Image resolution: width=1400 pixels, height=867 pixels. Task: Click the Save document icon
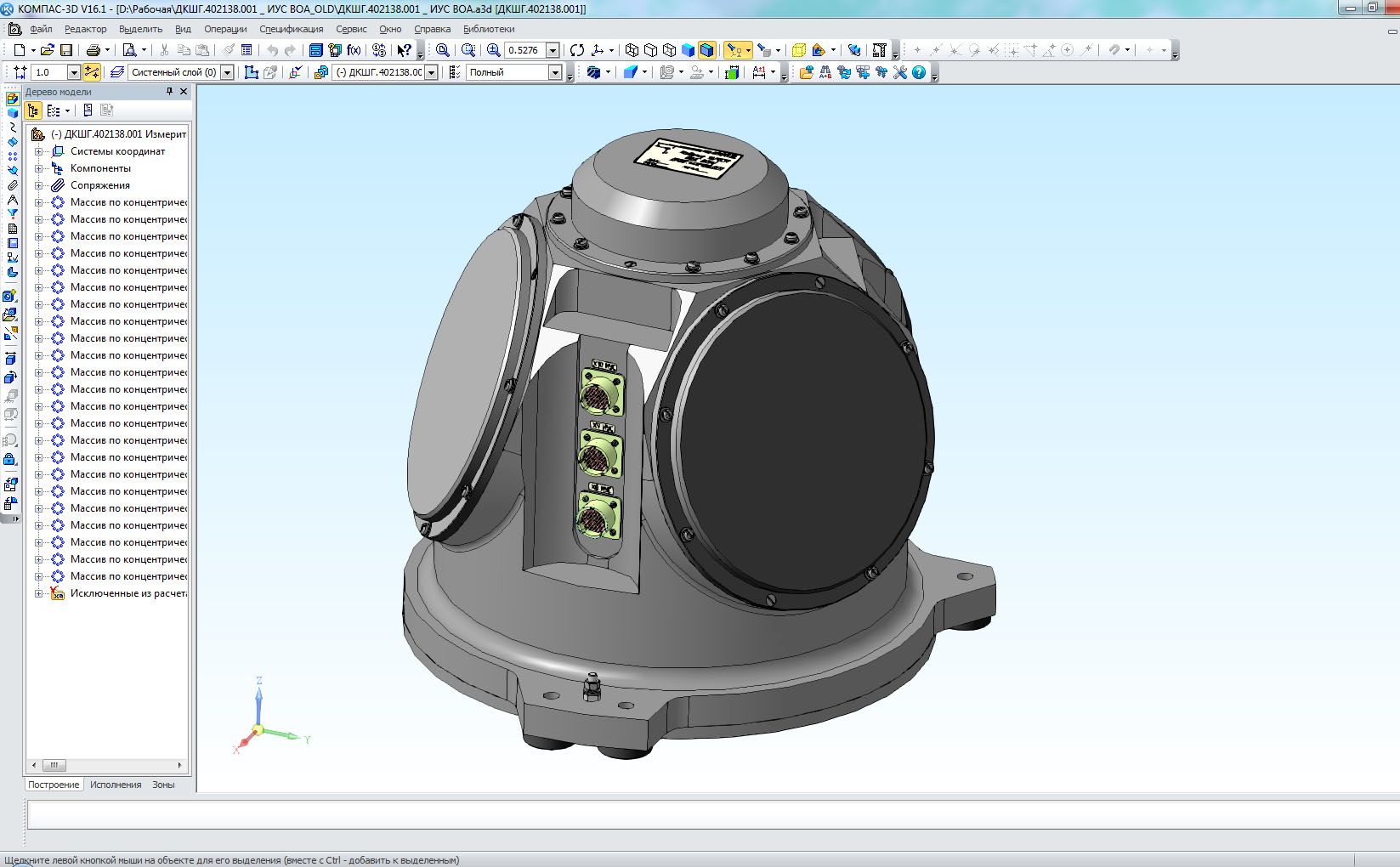click(66, 50)
